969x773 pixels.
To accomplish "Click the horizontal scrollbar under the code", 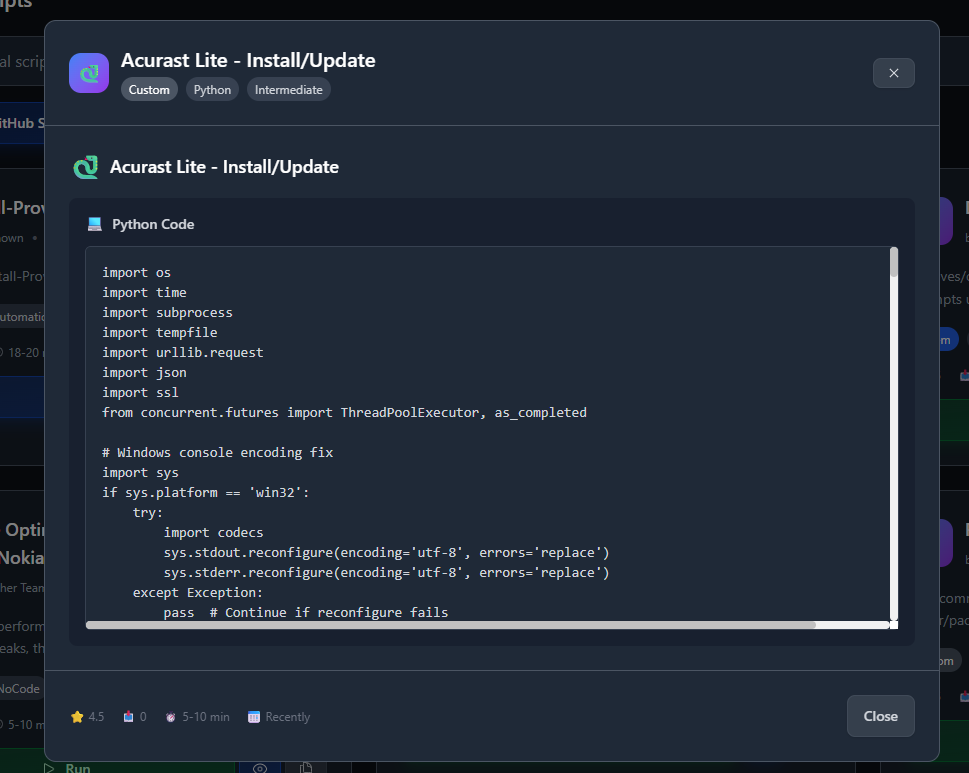I will click(x=450, y=625).
